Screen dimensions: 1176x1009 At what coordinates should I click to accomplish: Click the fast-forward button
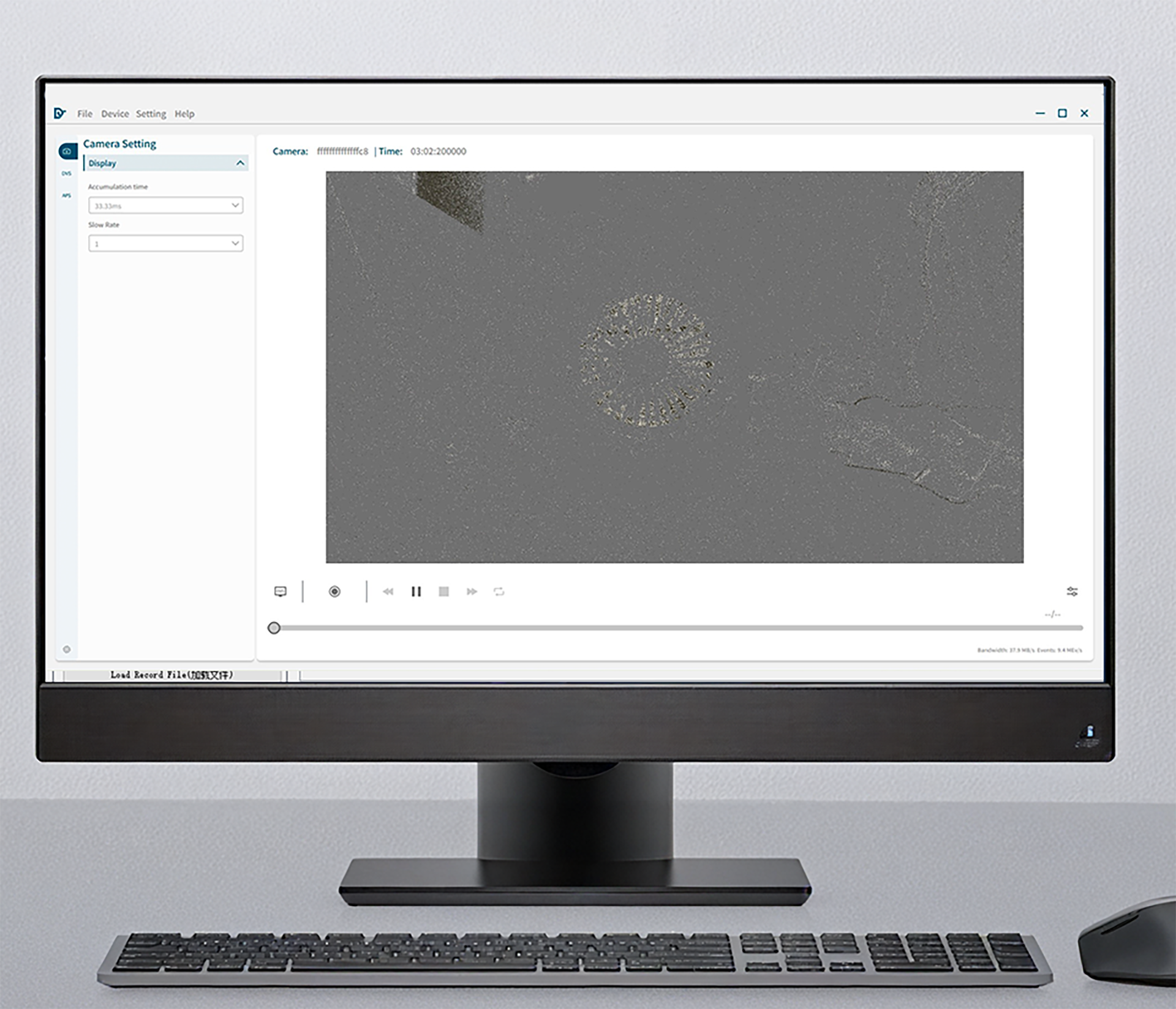pos(472,591)
